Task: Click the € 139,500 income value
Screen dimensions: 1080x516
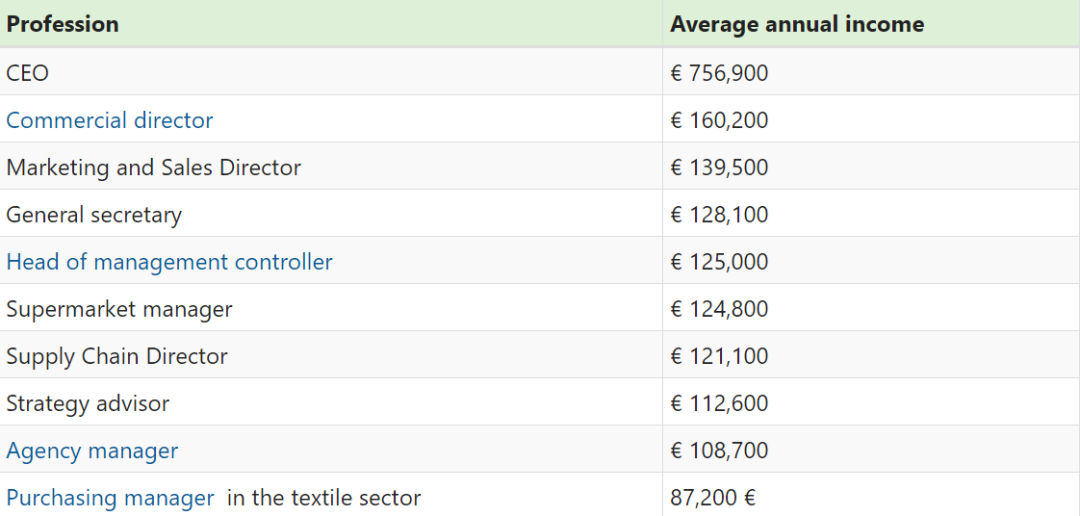Action: click(x=719, y=168)
